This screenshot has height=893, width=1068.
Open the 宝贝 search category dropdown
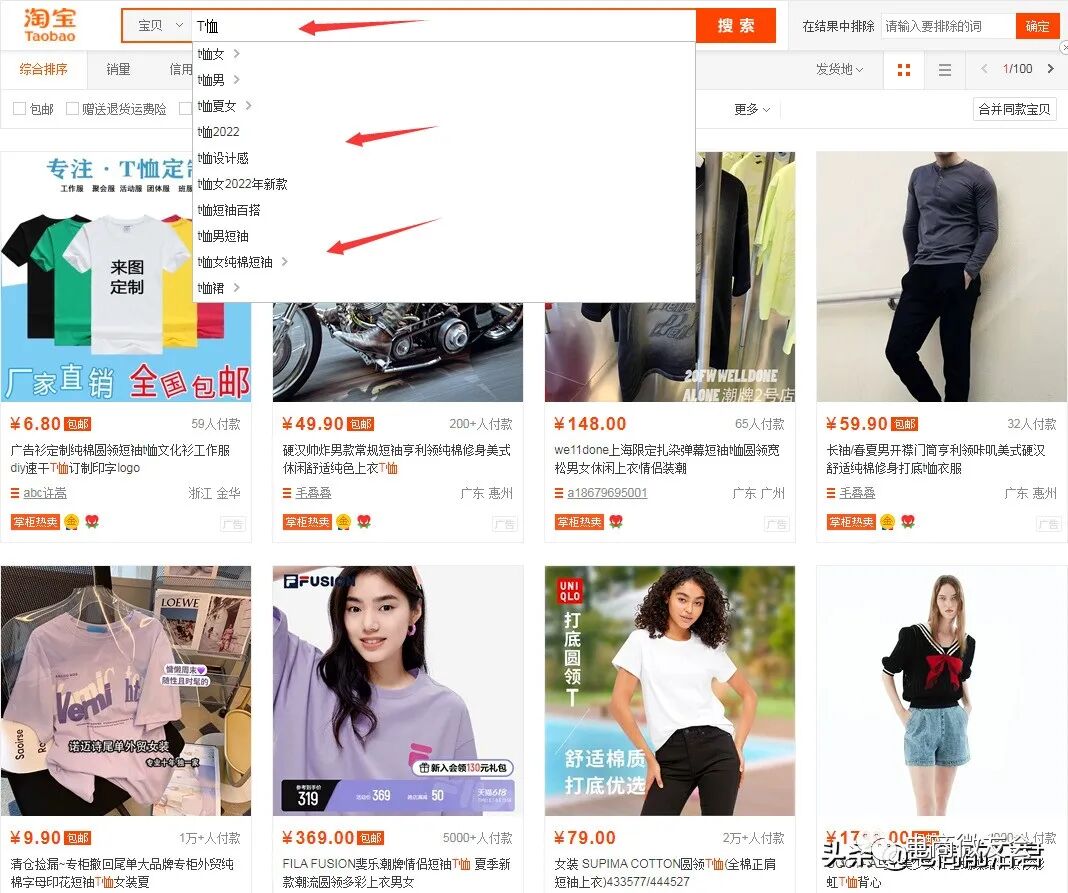pos(160,25)
